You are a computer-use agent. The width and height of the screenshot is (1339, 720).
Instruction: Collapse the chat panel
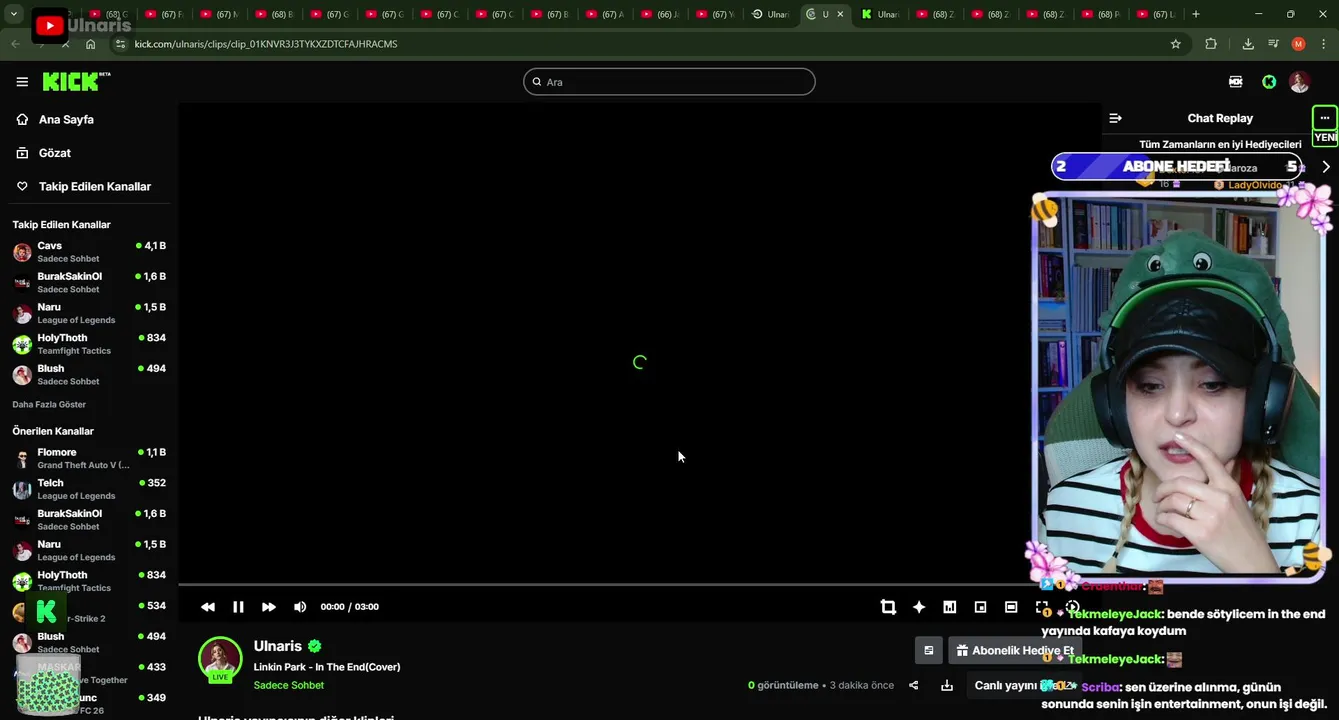1116,118
